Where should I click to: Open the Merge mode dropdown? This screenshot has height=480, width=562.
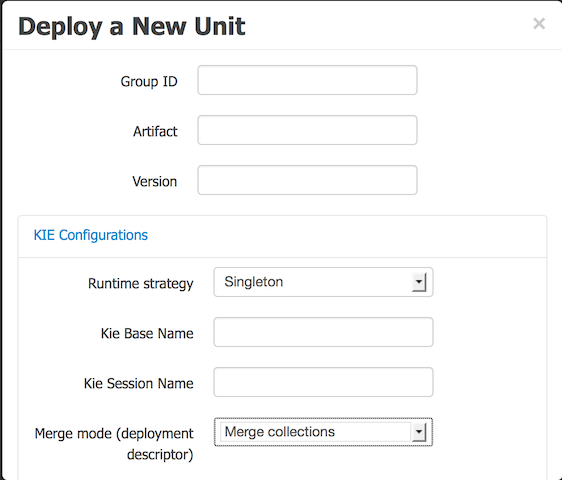pos(323,432)
